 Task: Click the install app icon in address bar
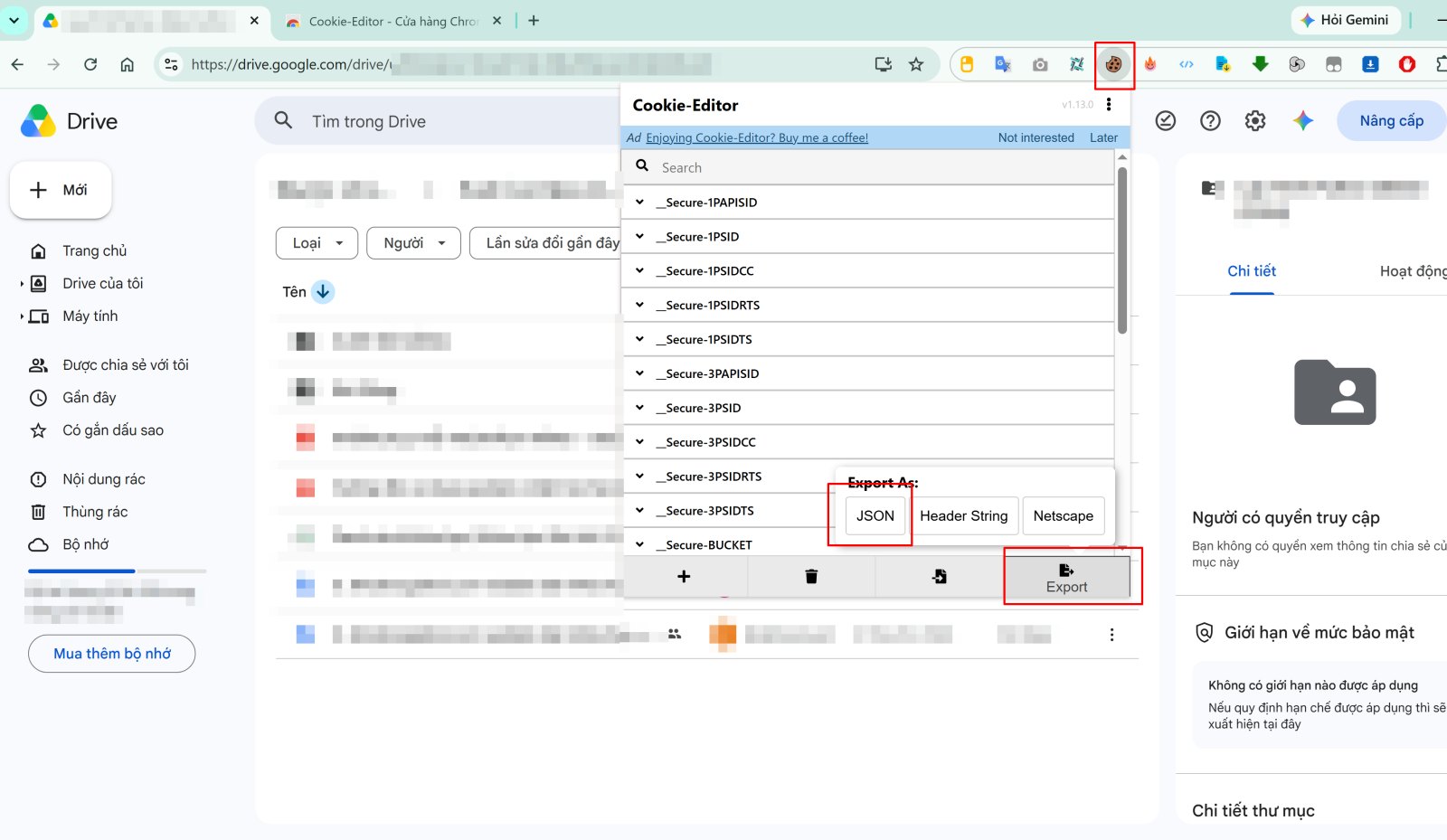pos(884,64)
